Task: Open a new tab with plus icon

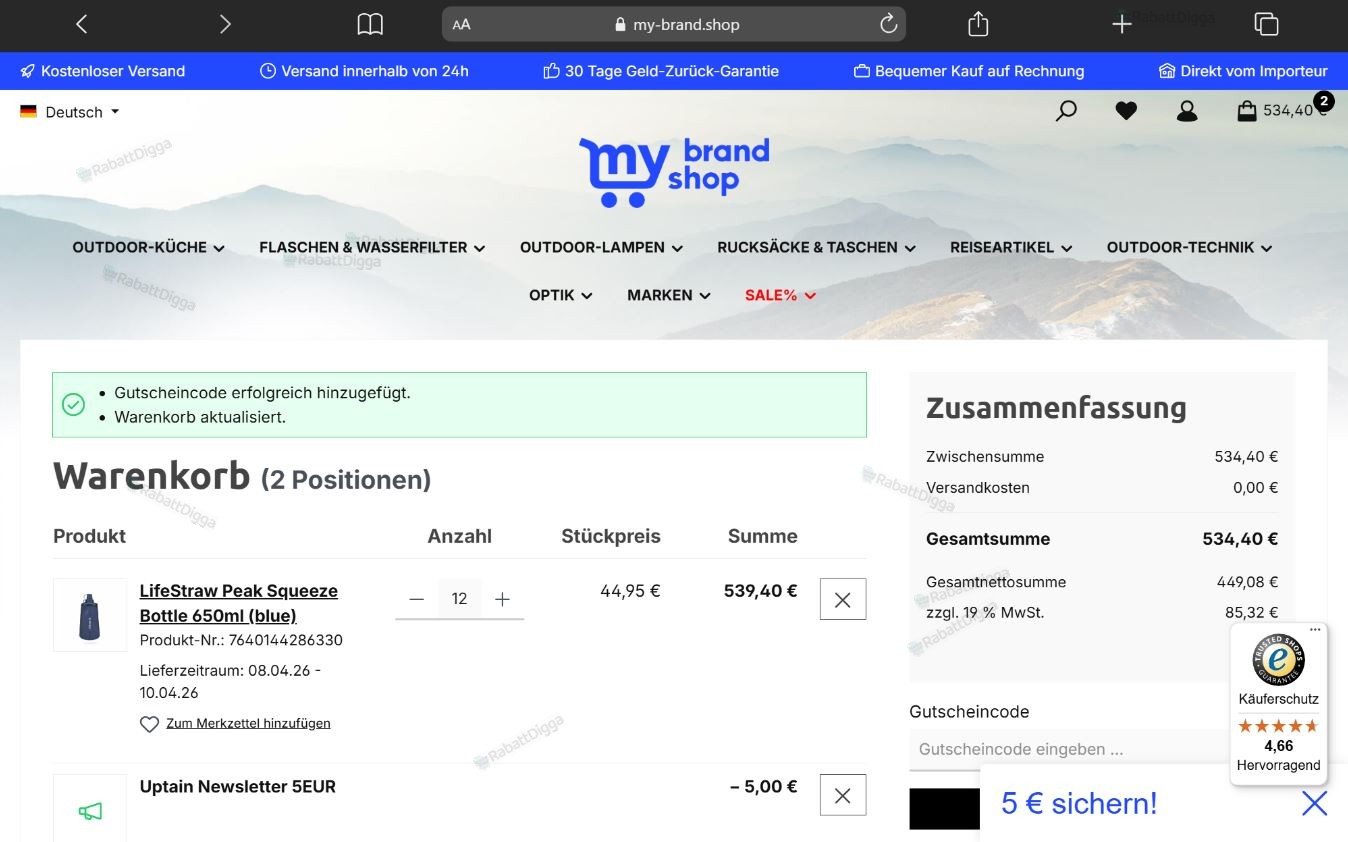Action: tap(1122, 24)
